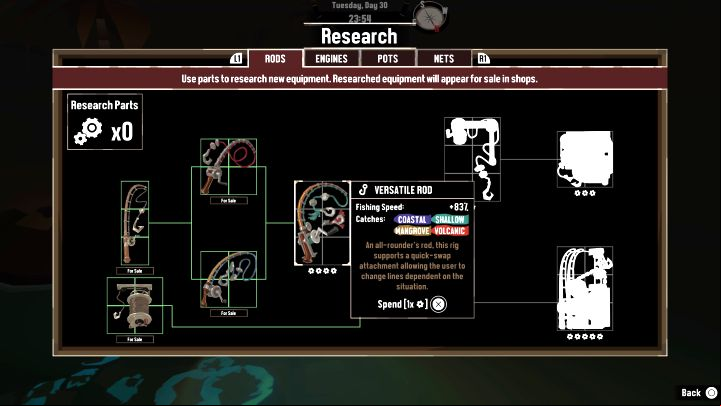Click the Back button

(699, 393)
